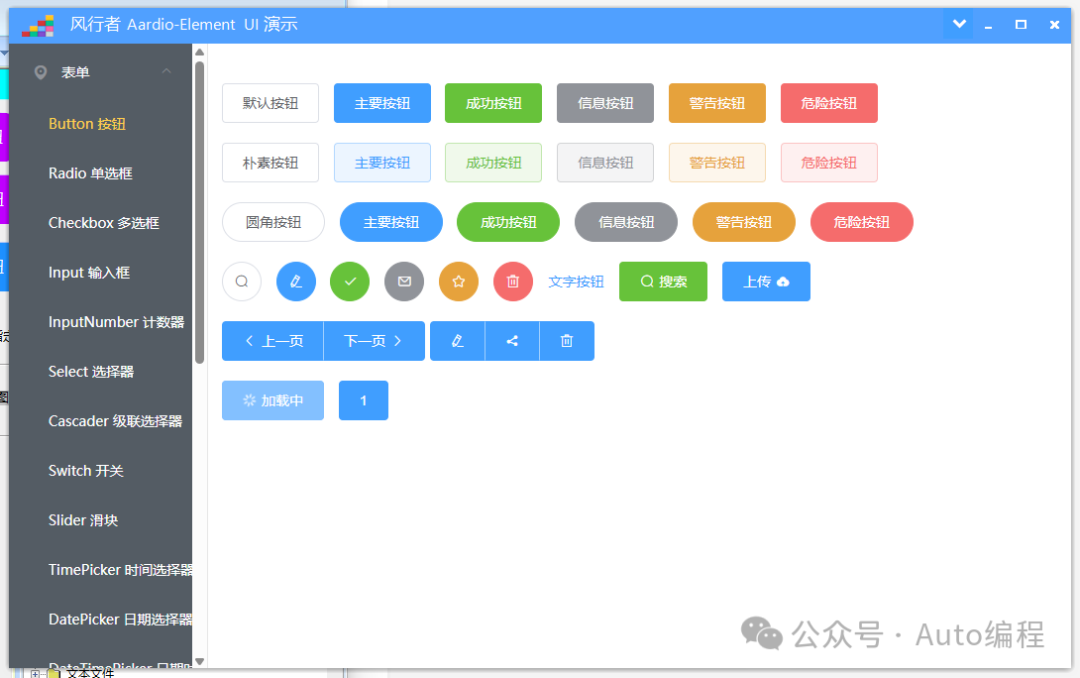Click the 文字按钮 text link
This screenshot has height=678, width=1080.
click(576, 281)
